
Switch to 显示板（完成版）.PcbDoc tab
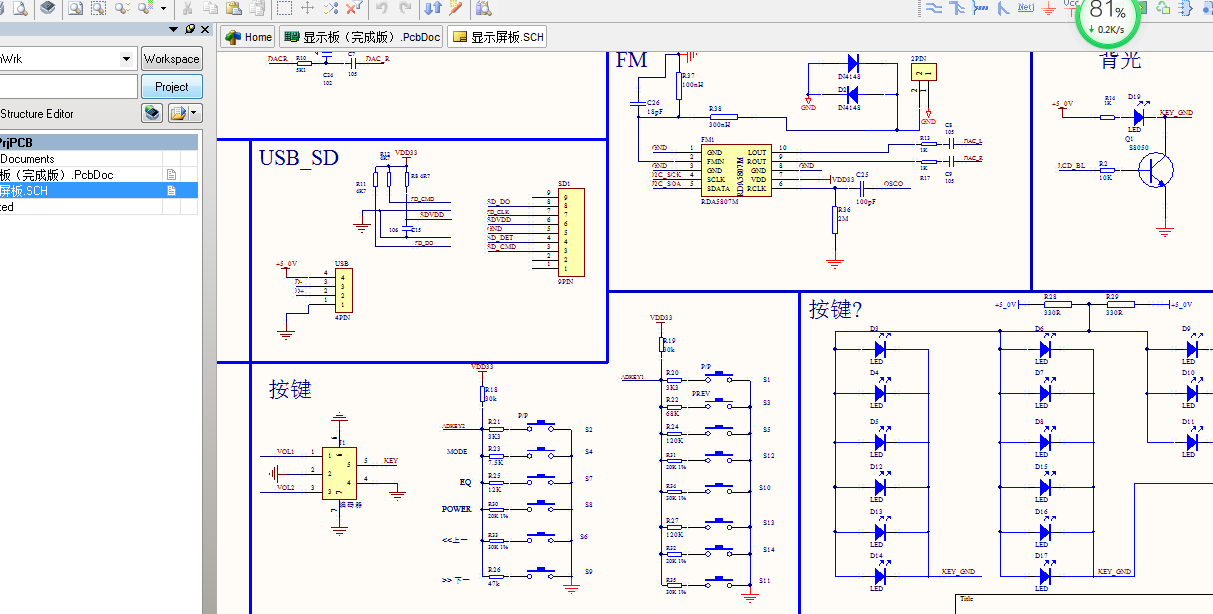coord(362,37)
